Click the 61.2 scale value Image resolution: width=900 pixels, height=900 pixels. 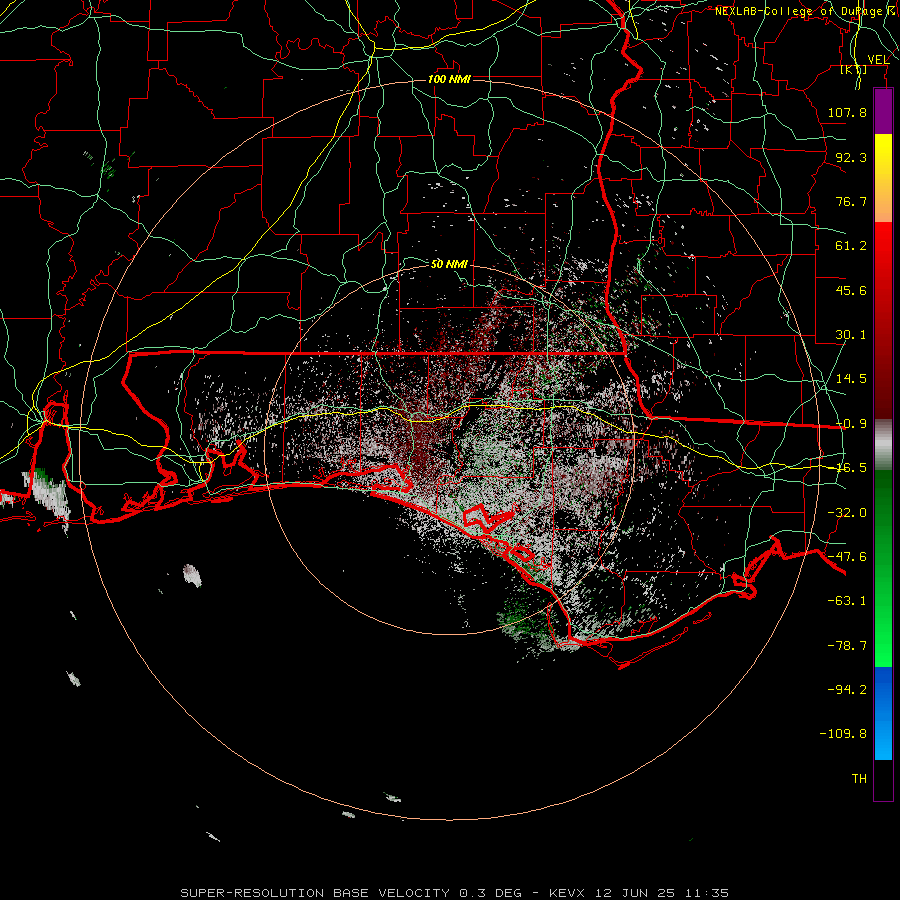[x=851, y=246]
